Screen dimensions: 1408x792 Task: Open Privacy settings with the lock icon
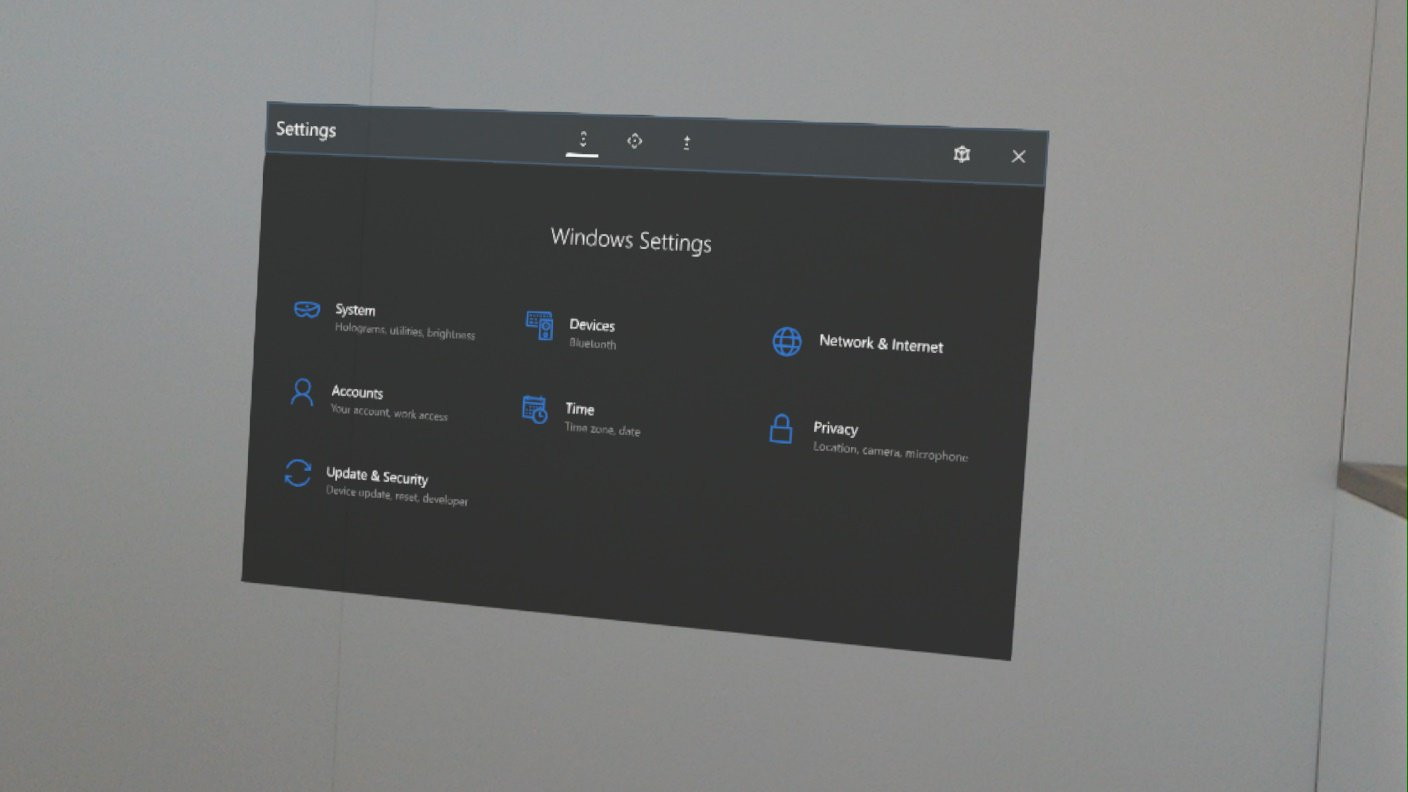[x=867, y=438]
